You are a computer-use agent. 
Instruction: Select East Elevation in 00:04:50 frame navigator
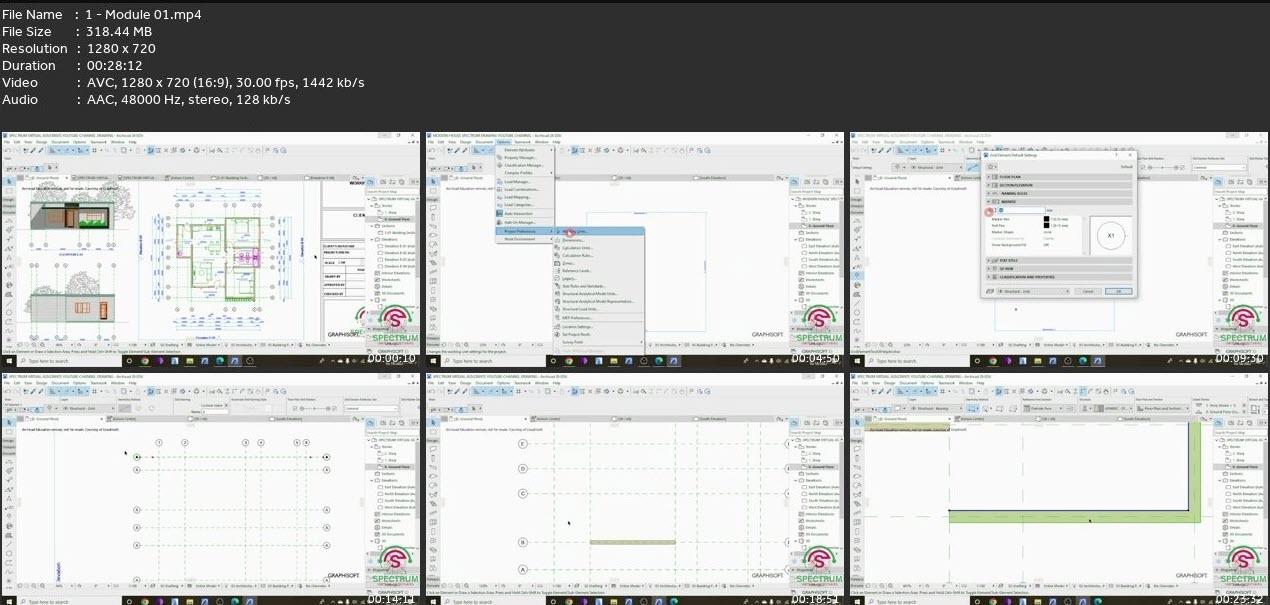(x=823, y=246)
